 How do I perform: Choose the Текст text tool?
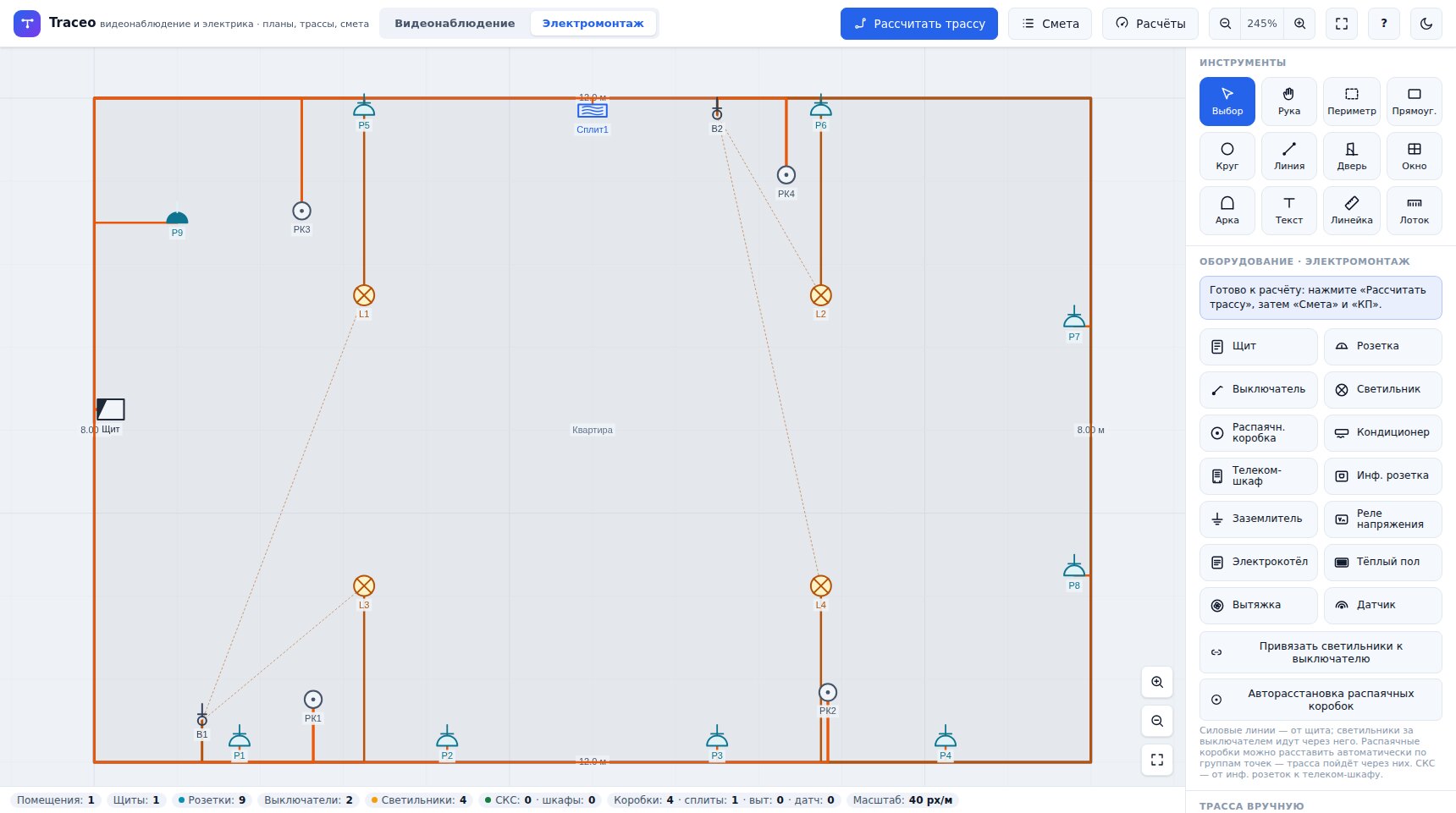point(1289,211)
